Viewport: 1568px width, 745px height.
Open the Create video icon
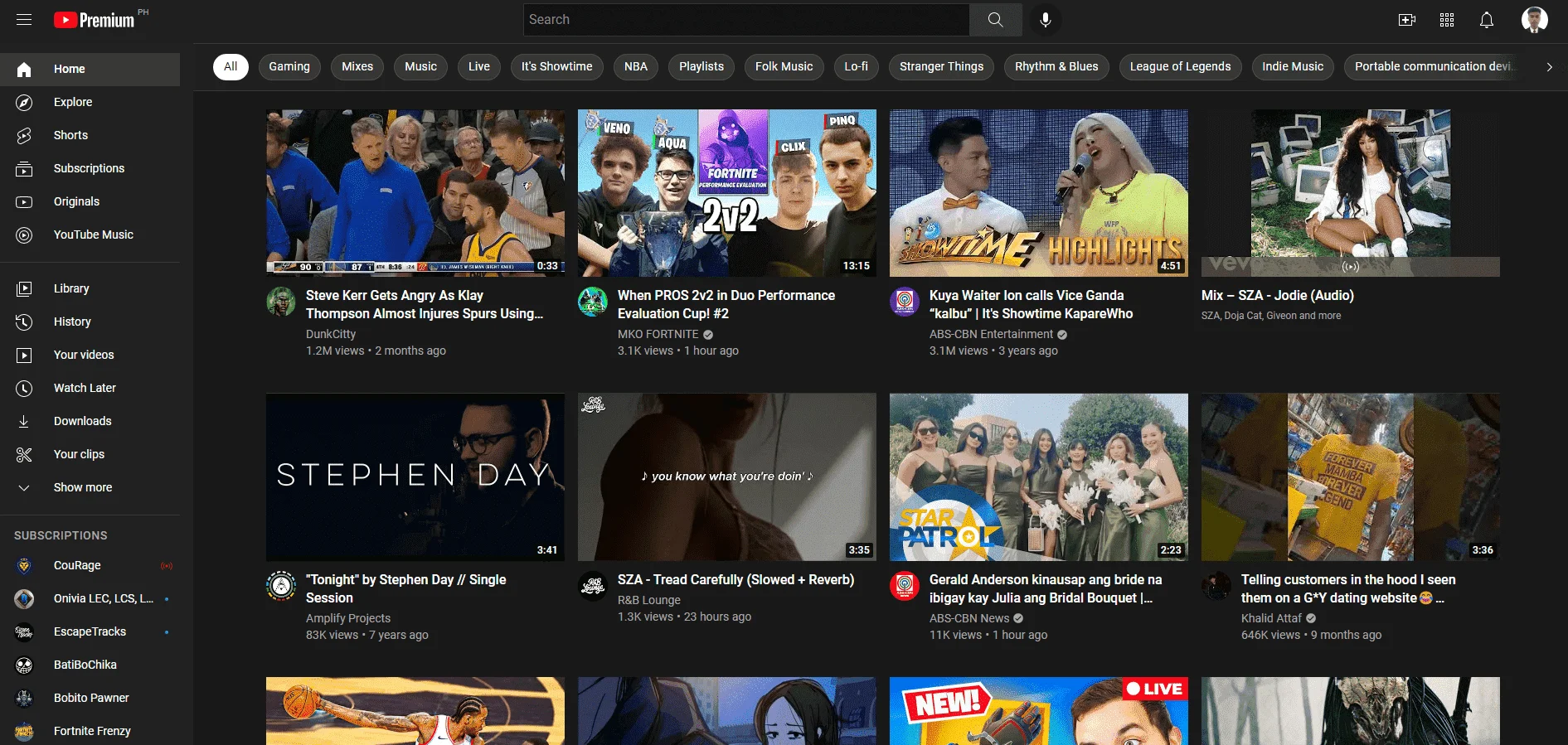[x=1407, y=20]
